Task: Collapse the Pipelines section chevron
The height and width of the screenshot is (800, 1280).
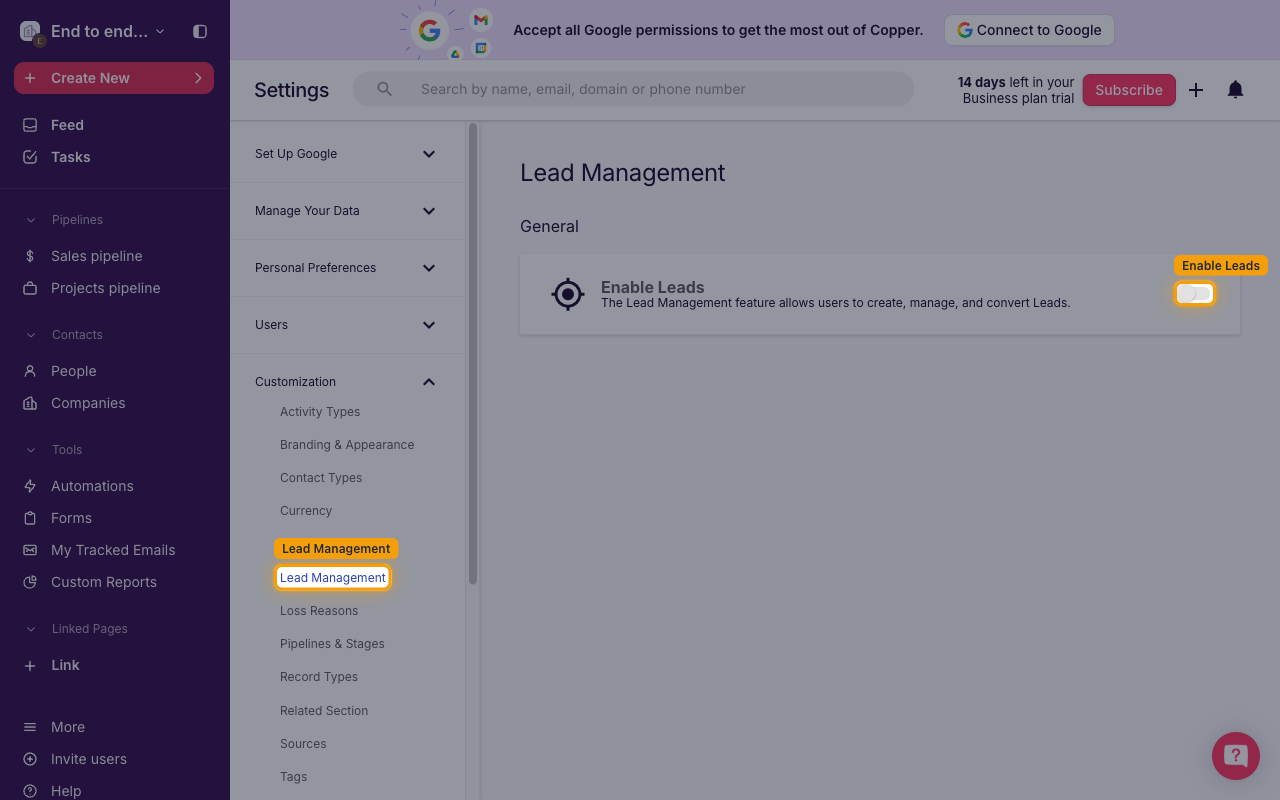Action: point(30,220)
